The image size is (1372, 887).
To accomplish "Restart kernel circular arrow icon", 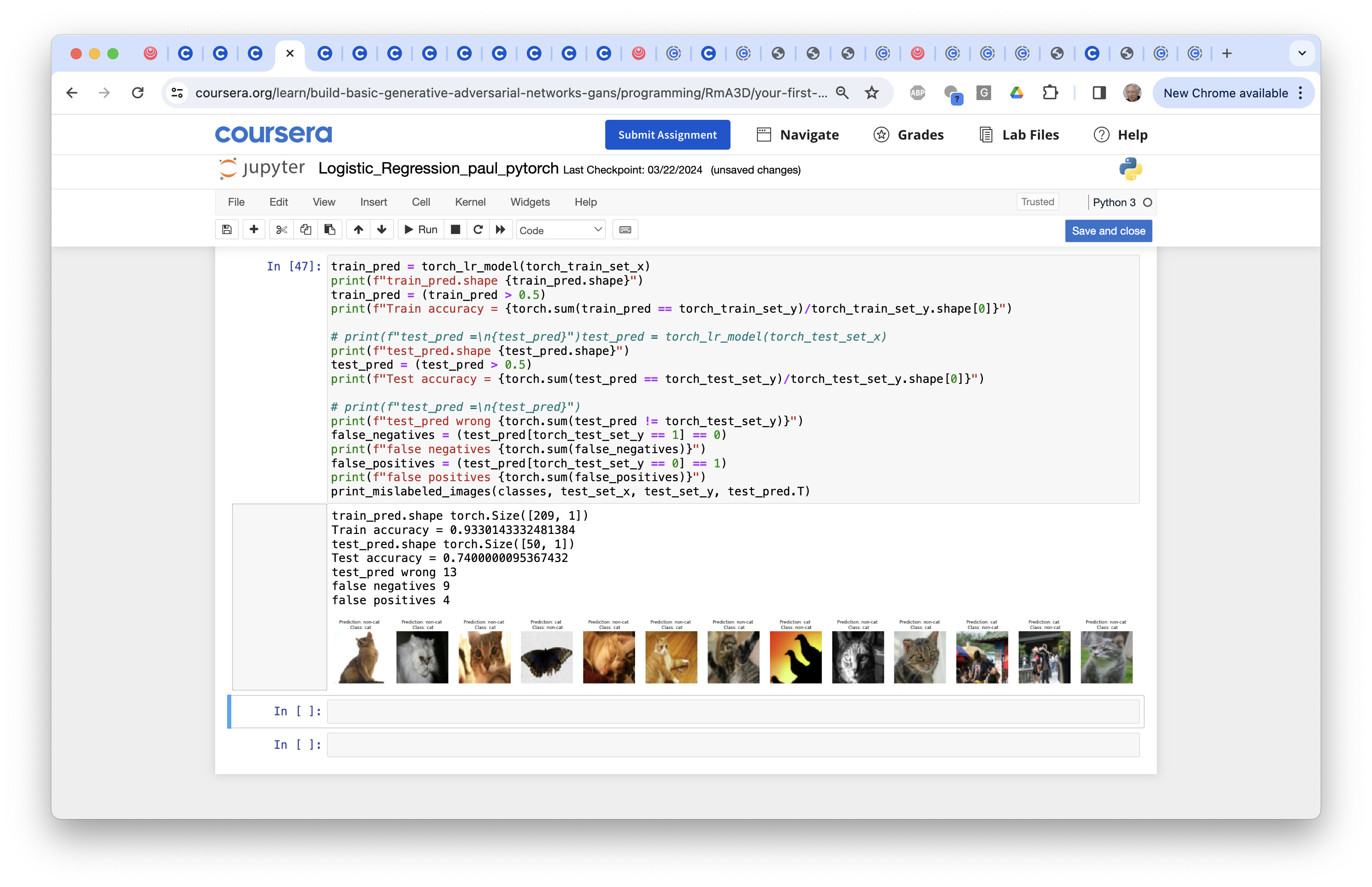I will [x=478, y=230].
